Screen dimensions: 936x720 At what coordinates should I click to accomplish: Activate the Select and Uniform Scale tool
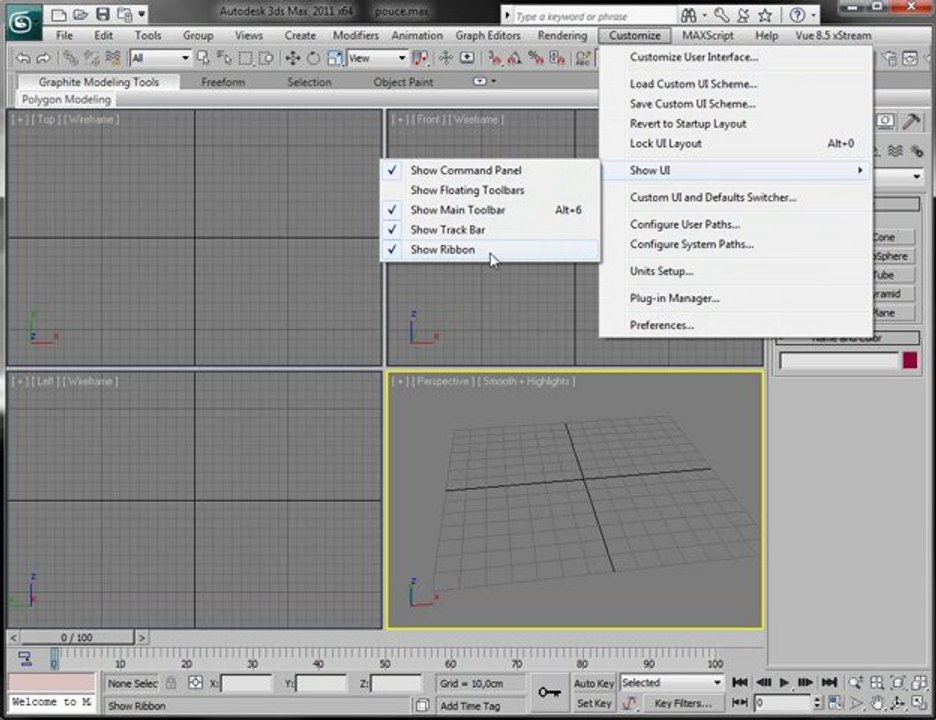tap(335, 59)
